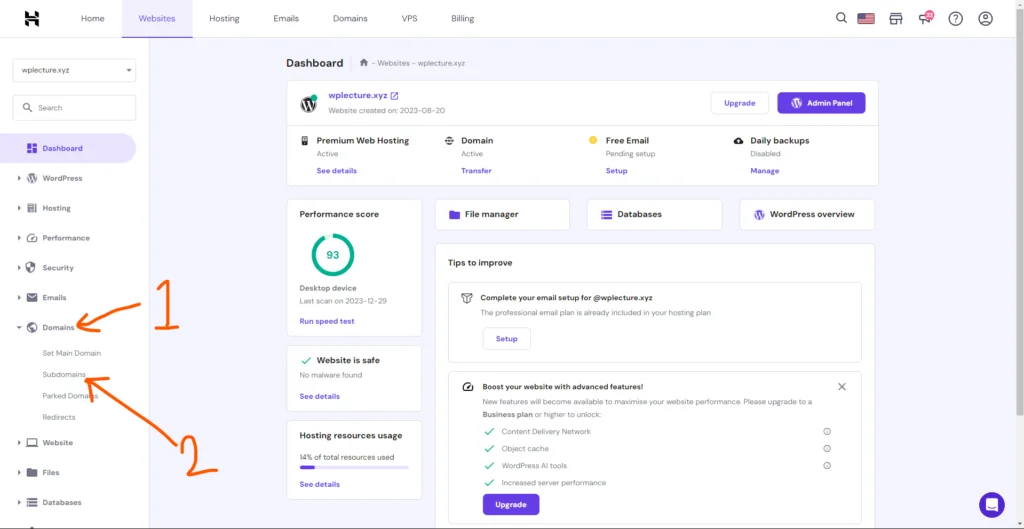The image size is (1024, 529).
Task: Expand the Files sidebar section
Action: click(x=19, y=472)
